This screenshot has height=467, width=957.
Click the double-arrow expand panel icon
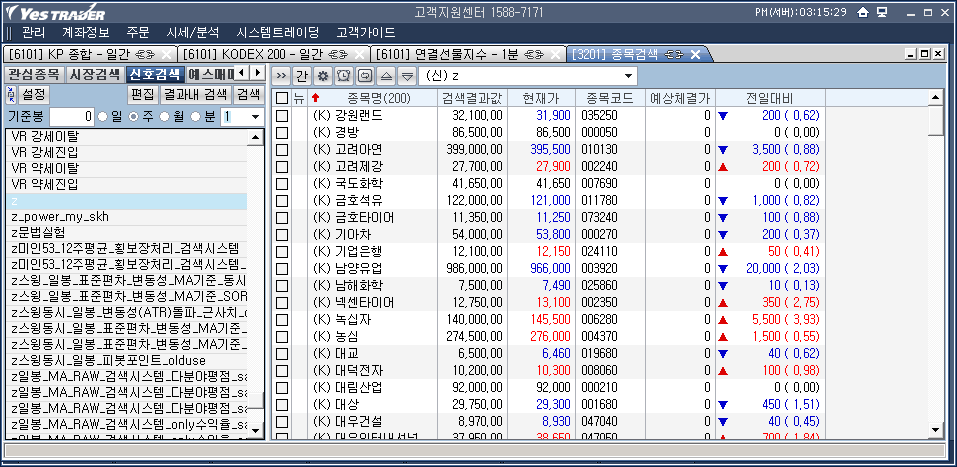coord(281,76)
